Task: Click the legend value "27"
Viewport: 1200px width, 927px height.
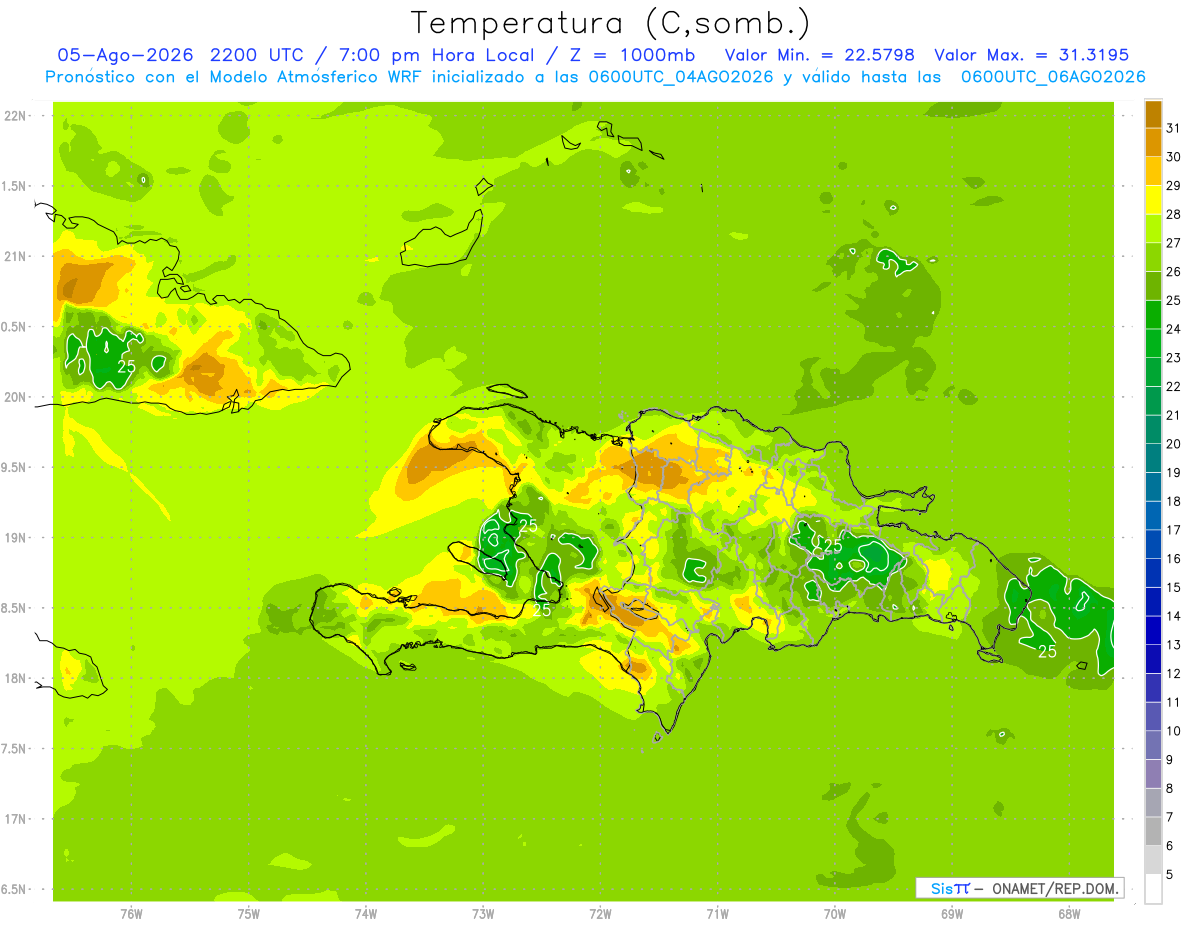Action: tap(1174, 243)
